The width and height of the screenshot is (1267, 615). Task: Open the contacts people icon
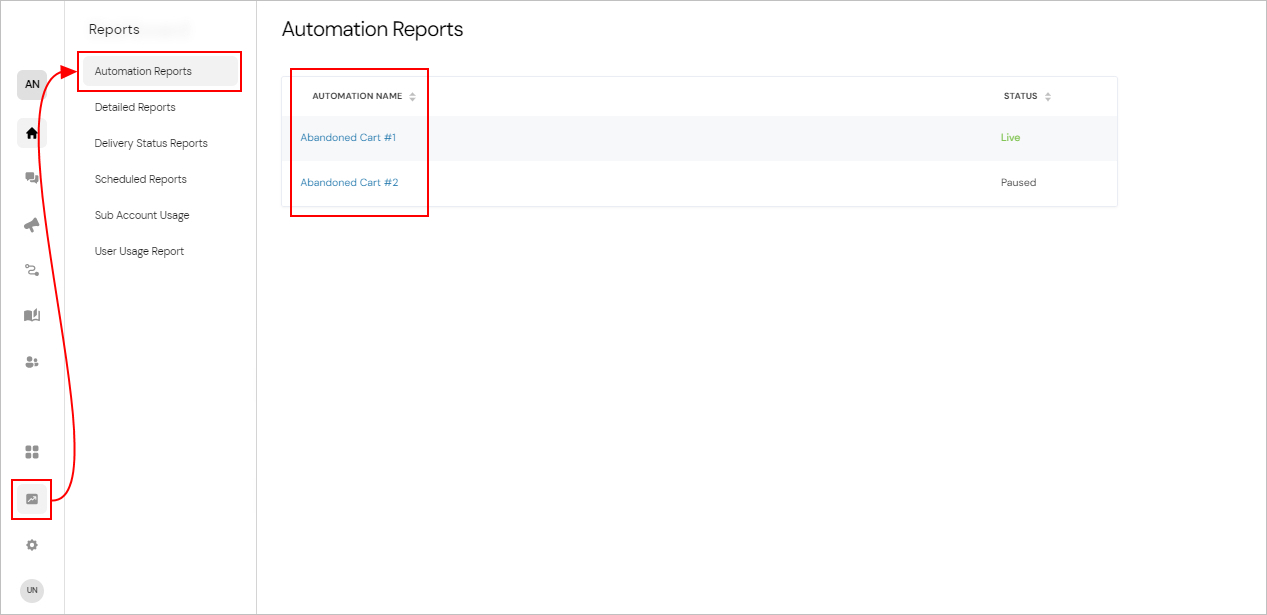click(32, 362)
